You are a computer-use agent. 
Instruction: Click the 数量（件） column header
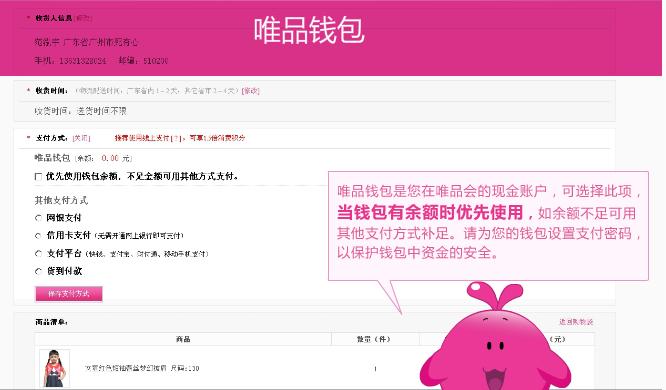373,339
